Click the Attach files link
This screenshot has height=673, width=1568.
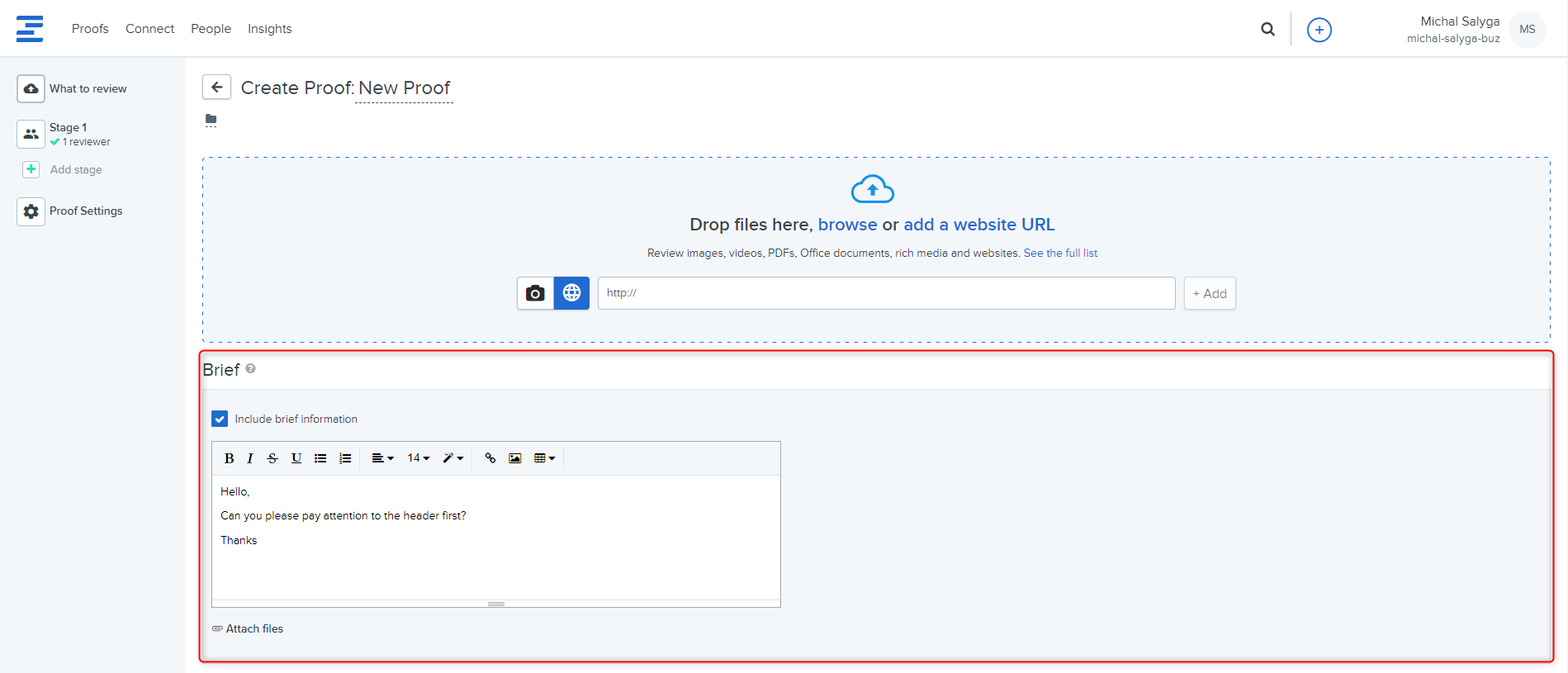[254, 628]
